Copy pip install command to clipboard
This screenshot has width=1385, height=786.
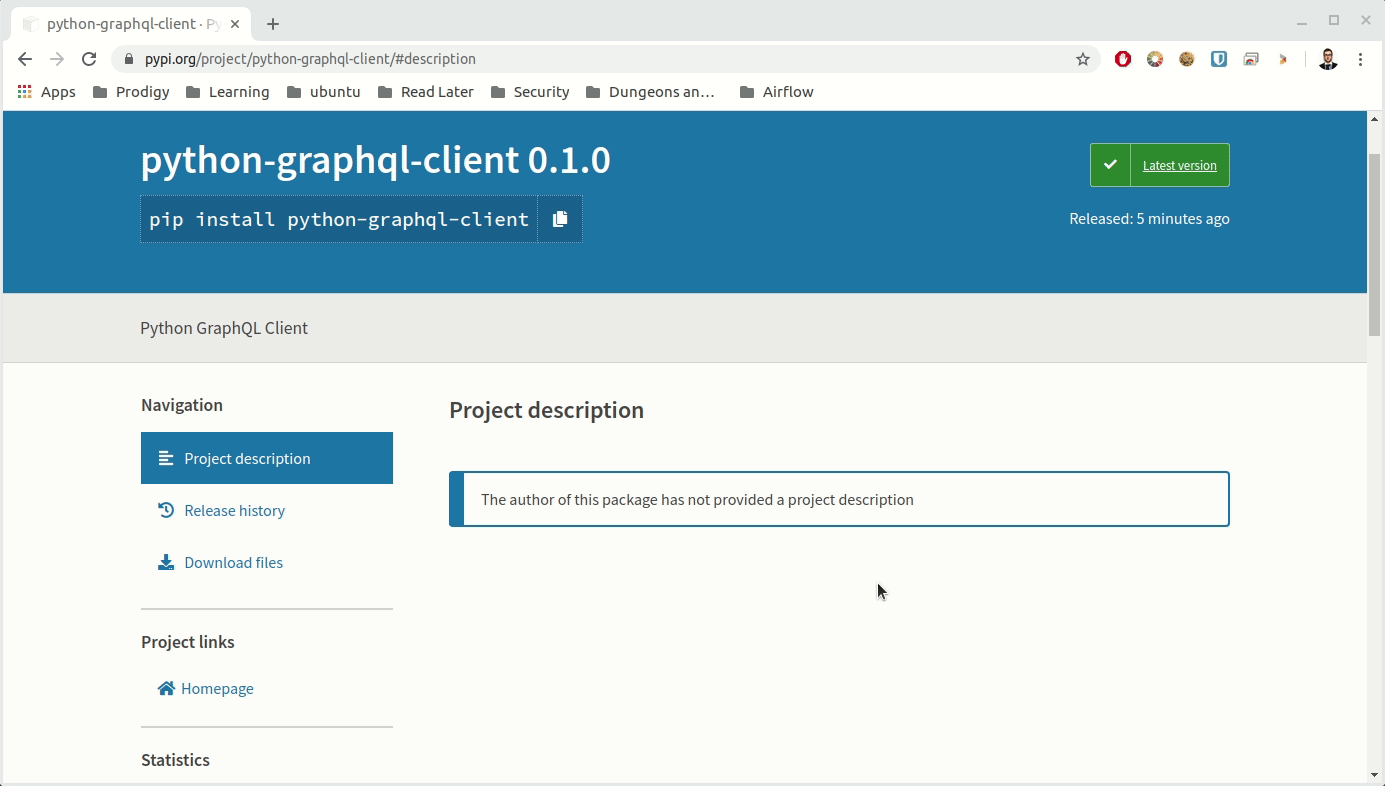click(560, 219)
